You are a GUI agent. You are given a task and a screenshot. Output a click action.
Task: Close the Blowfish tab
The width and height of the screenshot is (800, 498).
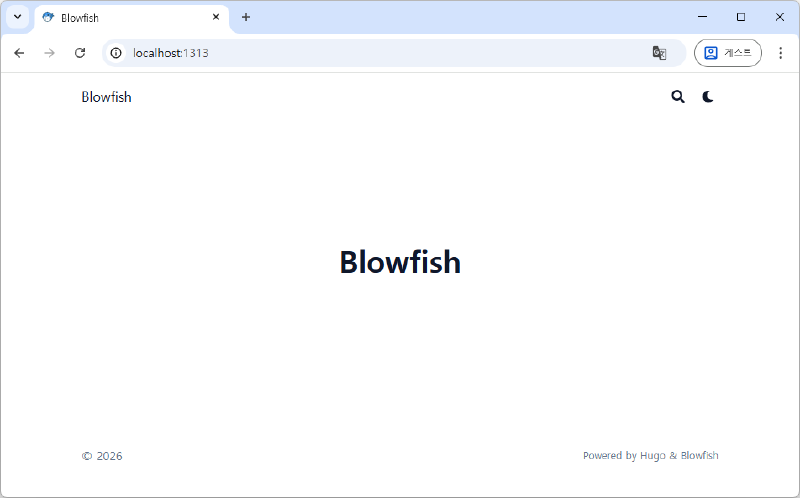click(x=216, y=17)
